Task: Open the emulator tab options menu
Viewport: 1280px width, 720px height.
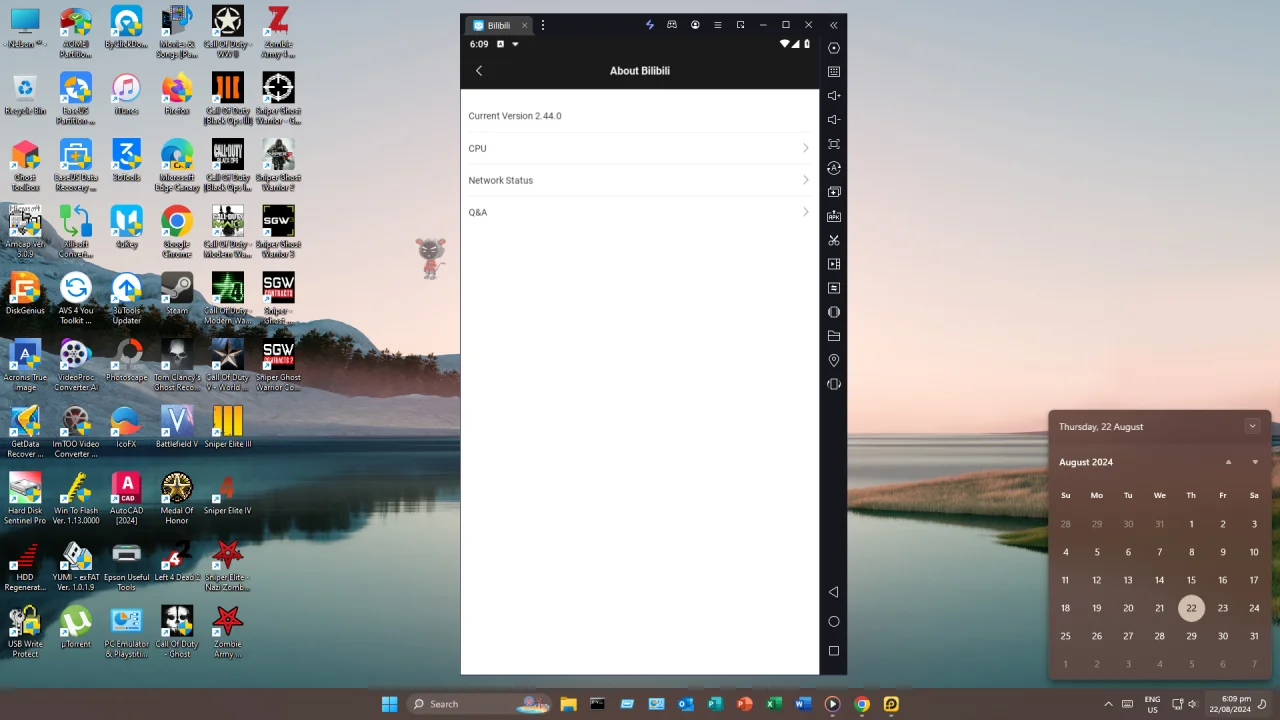Action: tap(543, 25)
